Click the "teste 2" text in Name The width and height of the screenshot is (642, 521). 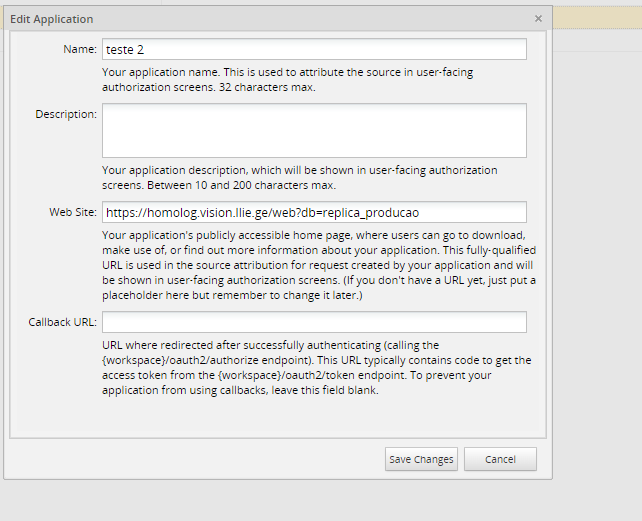125,49
